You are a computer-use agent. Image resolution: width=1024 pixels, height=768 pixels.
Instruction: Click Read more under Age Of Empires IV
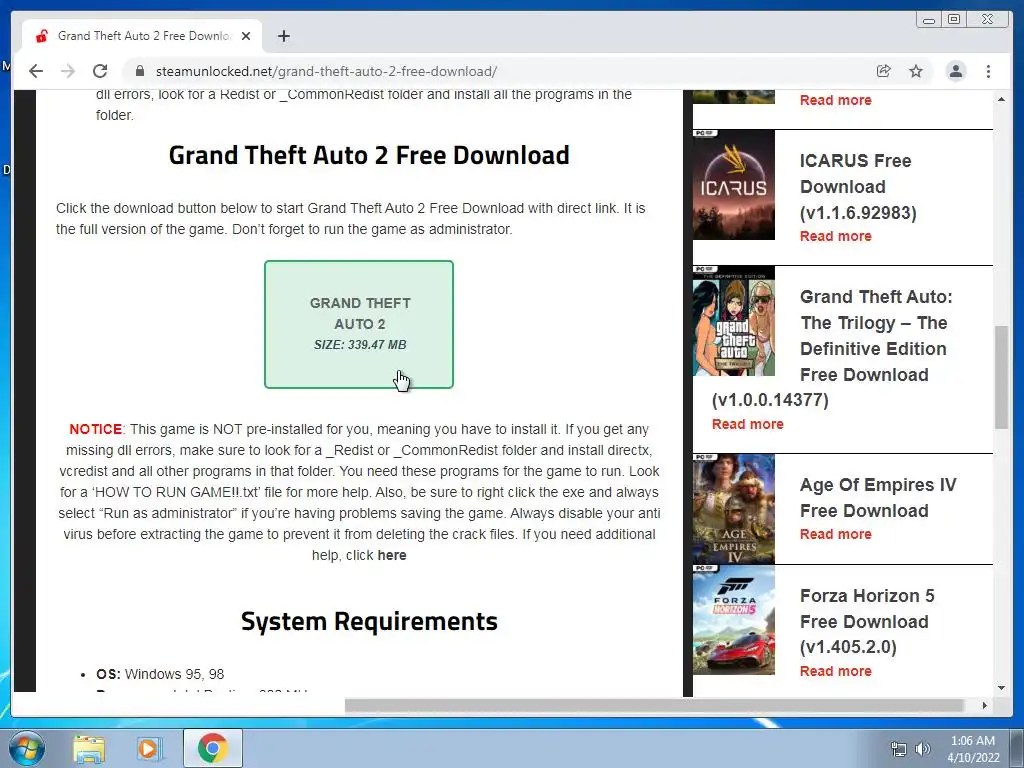pos(835,534)
